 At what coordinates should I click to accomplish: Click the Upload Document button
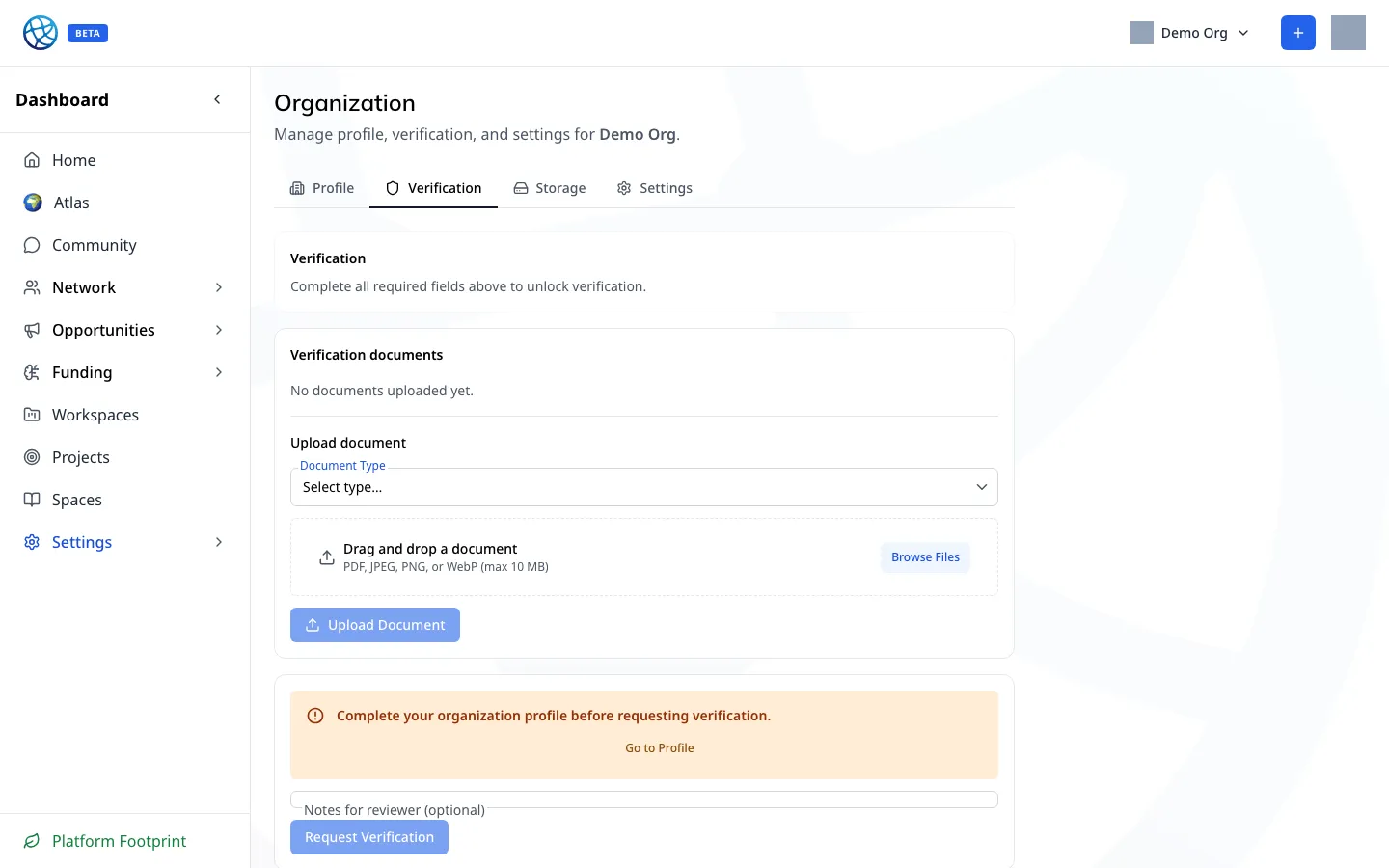375,625
